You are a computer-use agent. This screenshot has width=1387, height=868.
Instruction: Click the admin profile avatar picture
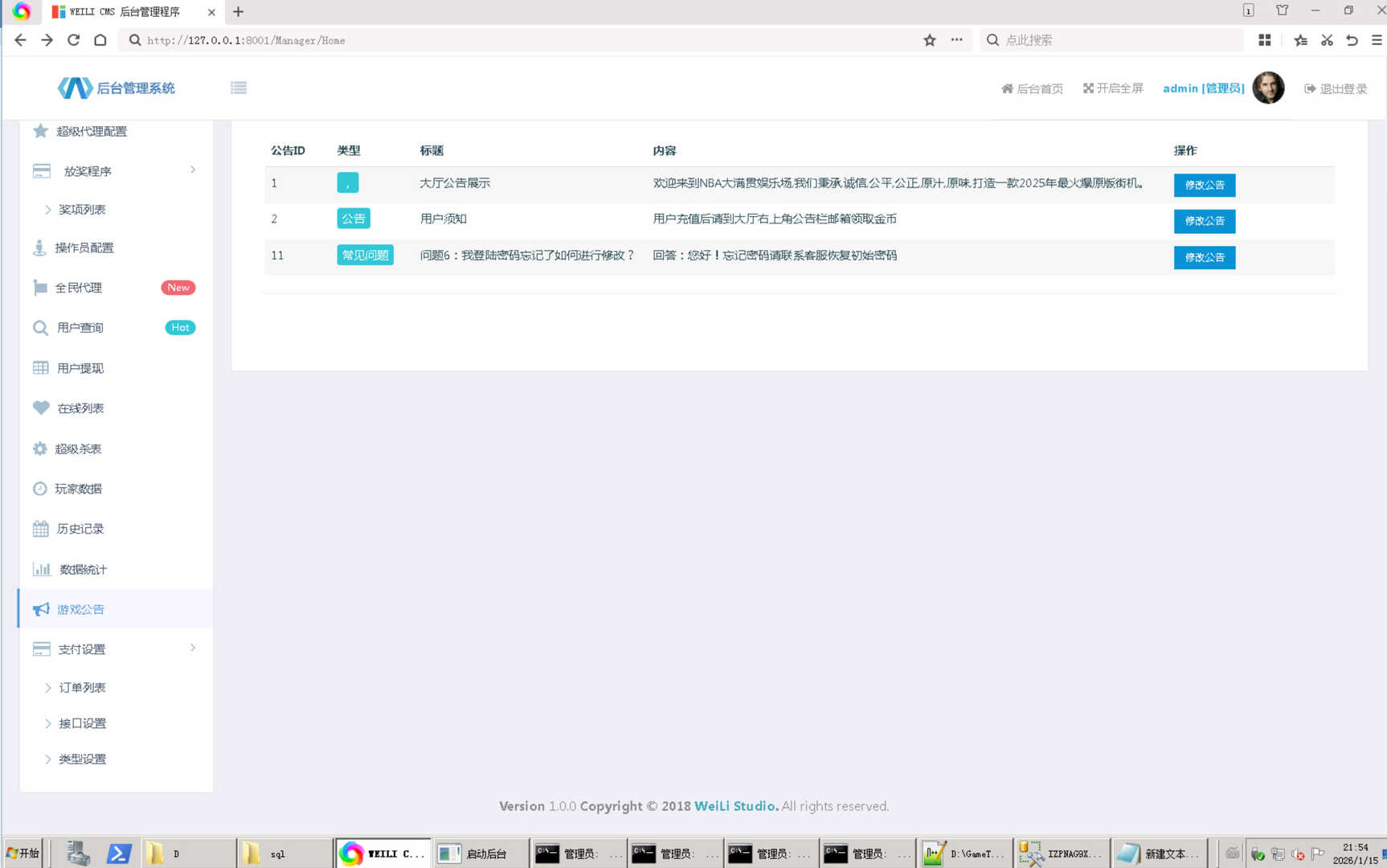(1268, 88)
